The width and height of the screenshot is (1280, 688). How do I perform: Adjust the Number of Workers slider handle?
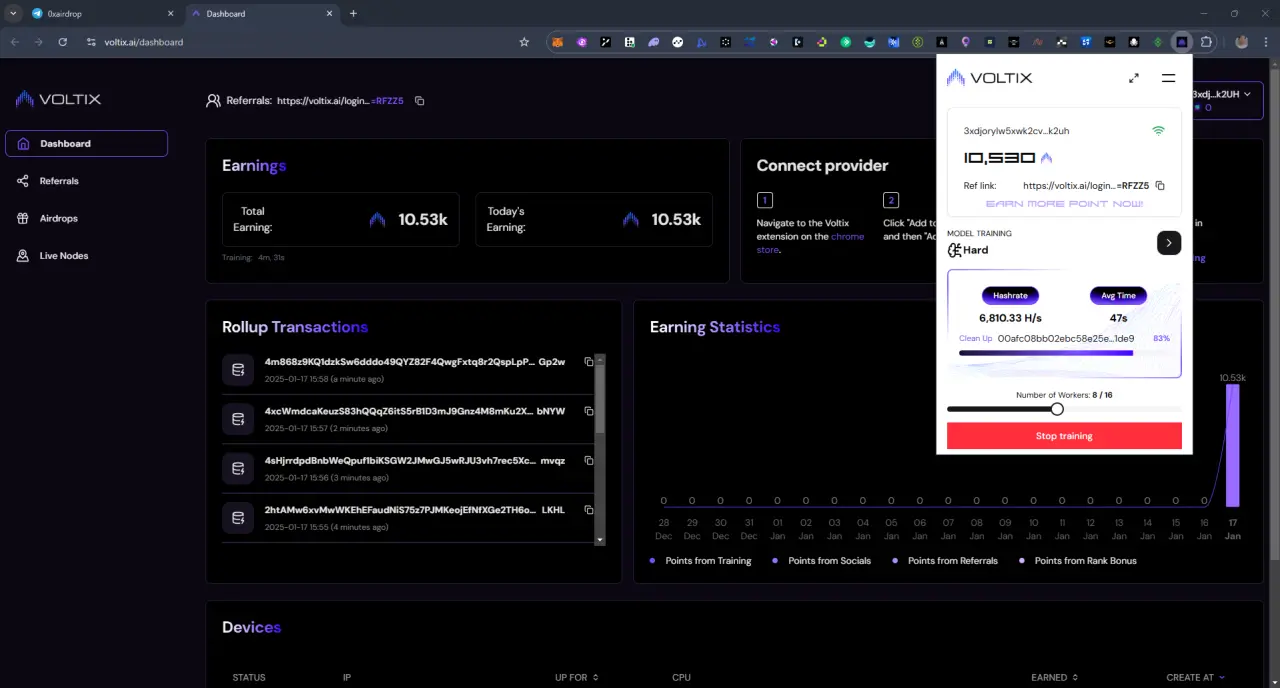coord(1057,409)
